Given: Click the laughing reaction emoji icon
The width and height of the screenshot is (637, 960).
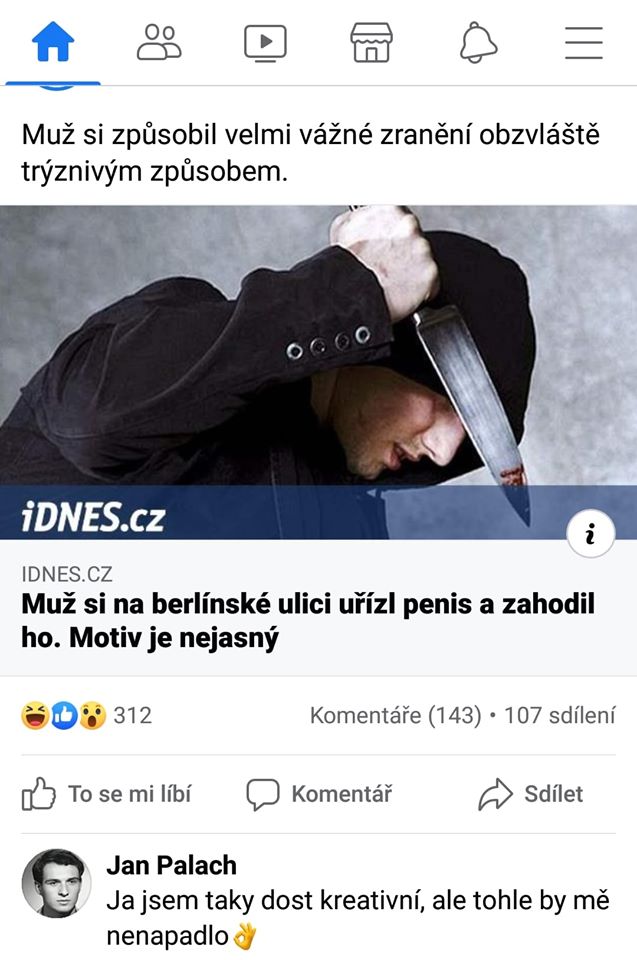Looking at the screenshot, I should click(35, 715).
